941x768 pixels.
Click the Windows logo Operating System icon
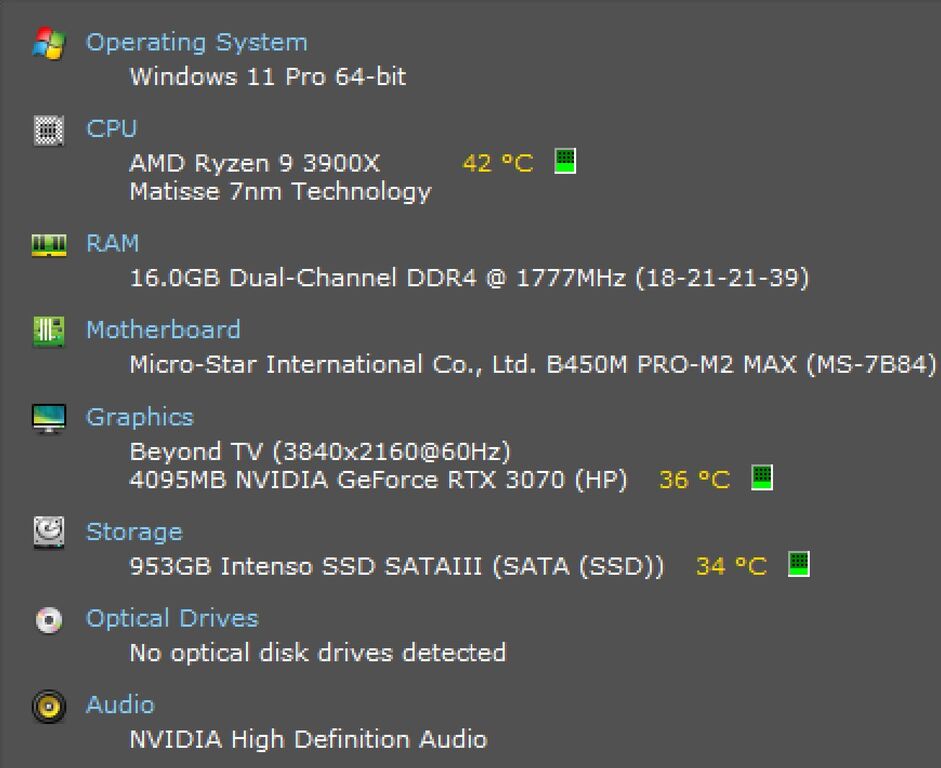[x=49, y=43]
